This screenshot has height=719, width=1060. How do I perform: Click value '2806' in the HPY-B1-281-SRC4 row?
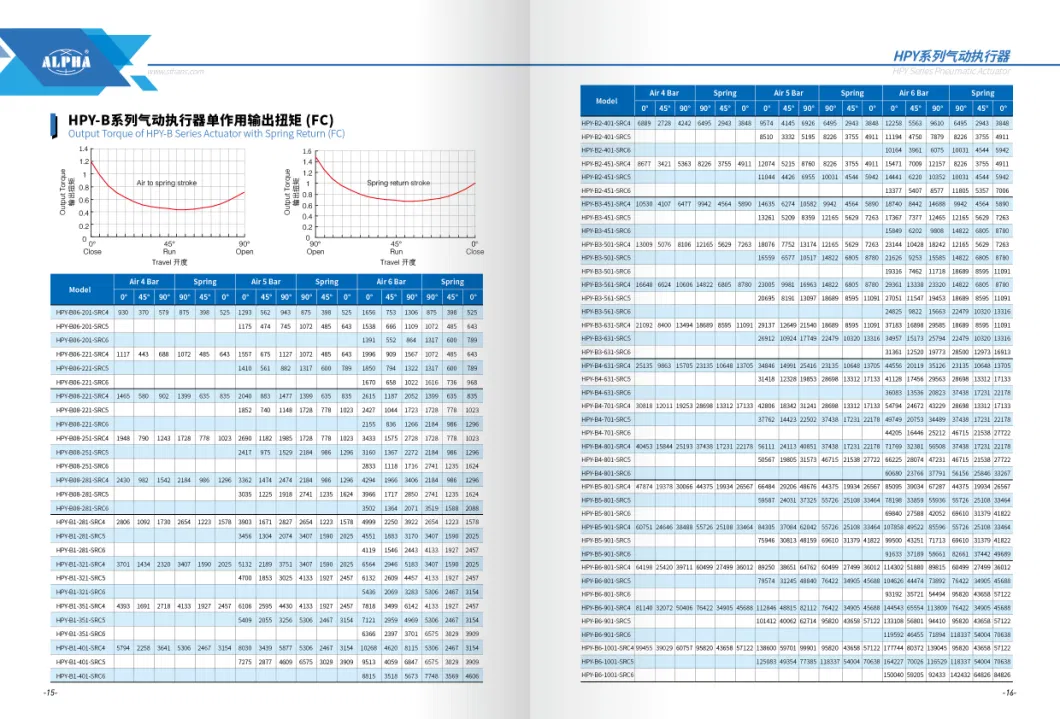[123, 522]
